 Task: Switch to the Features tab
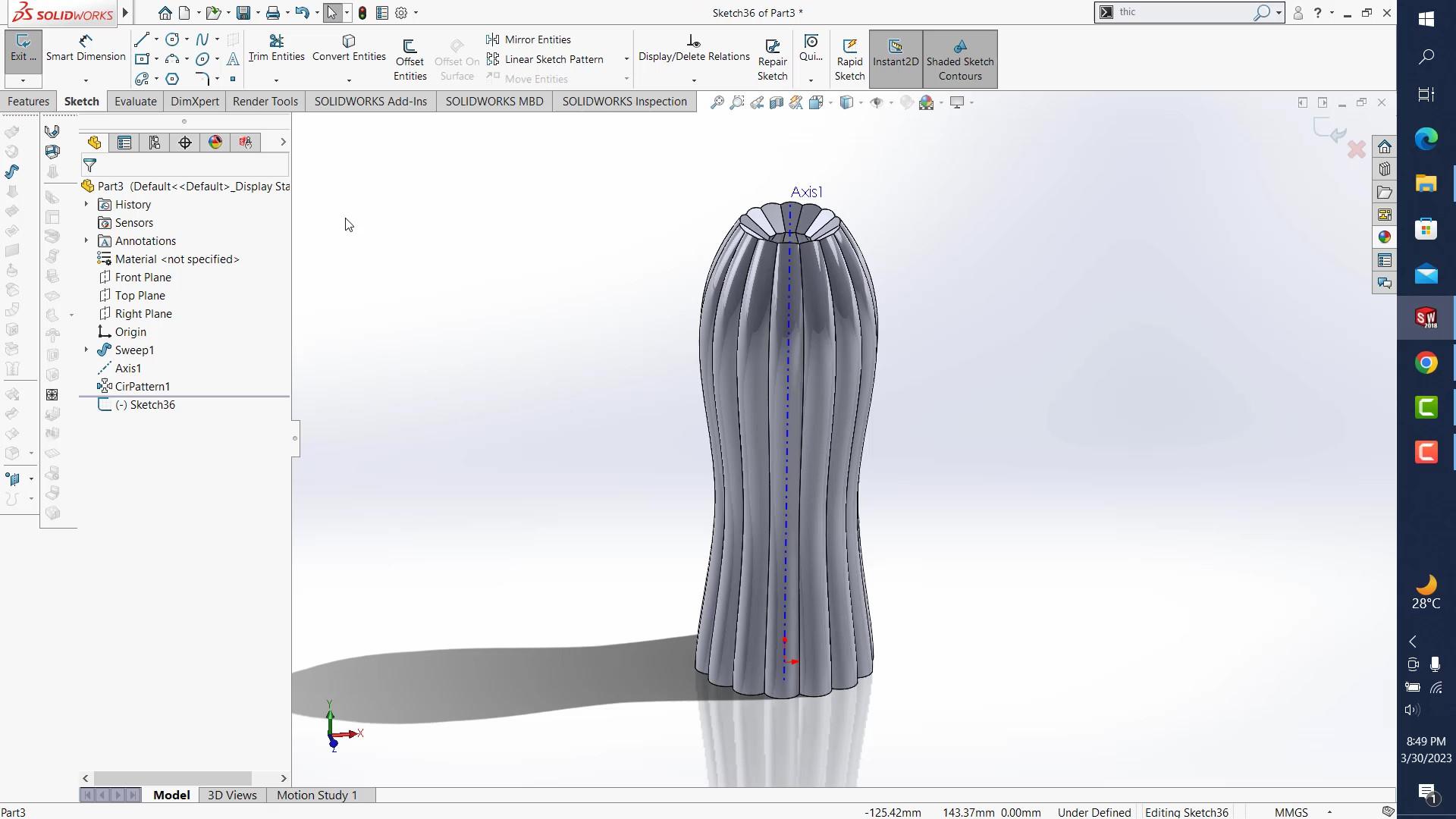28,102
